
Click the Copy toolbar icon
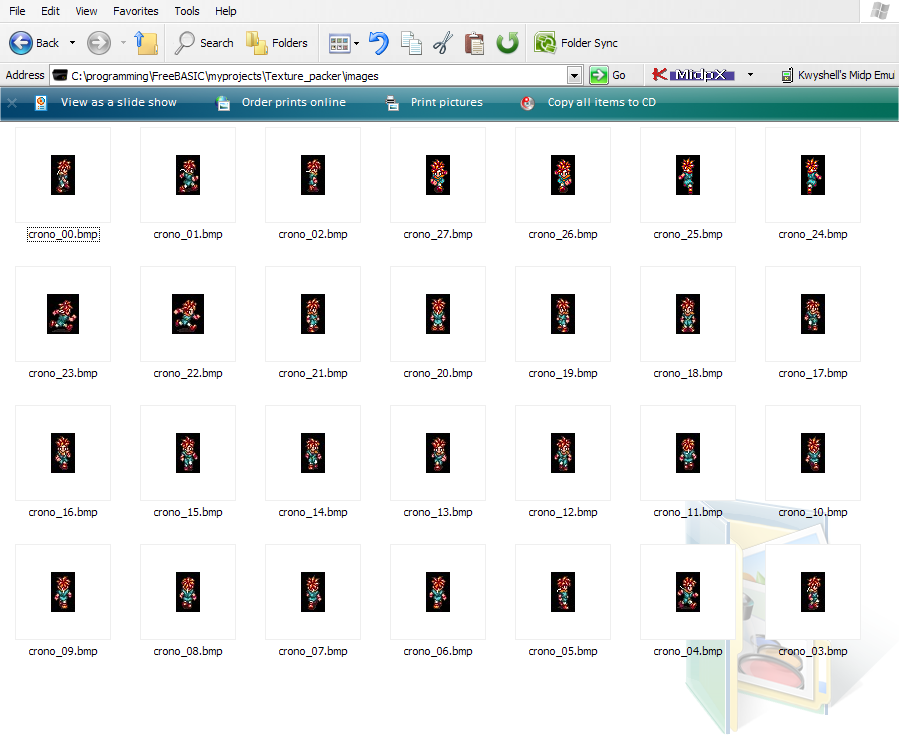[x=411, y=43]
